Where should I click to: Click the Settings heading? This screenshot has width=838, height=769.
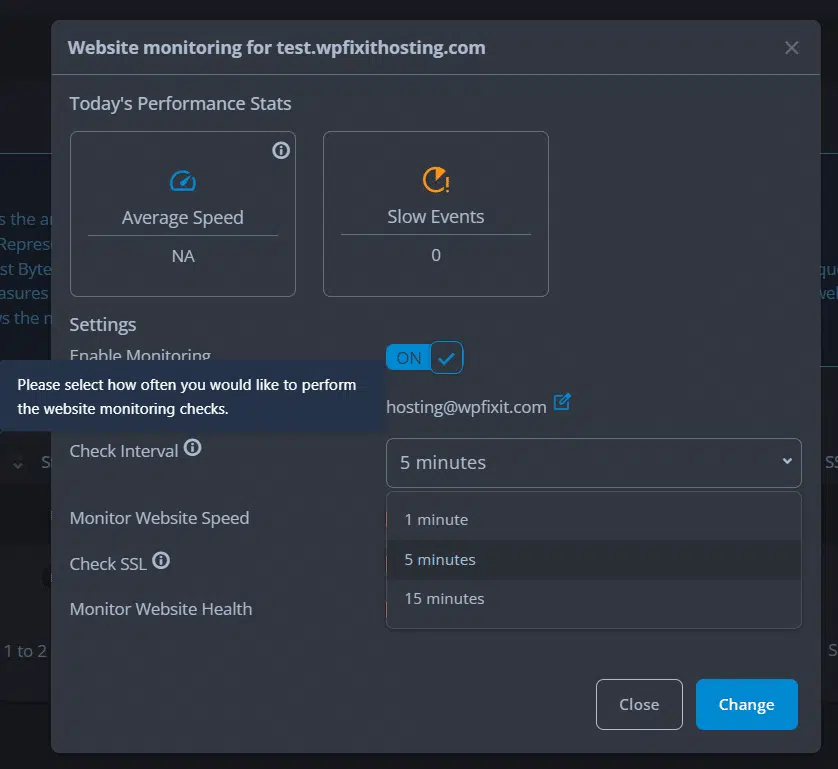point(103,324)
